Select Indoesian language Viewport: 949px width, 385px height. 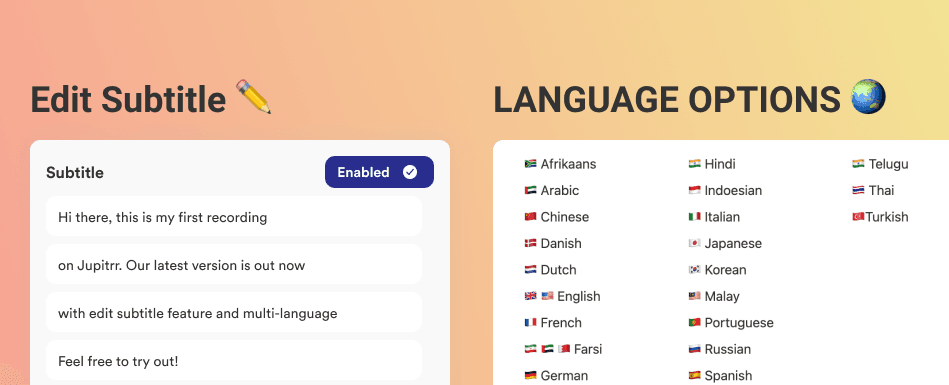click(x=733, y=191)
